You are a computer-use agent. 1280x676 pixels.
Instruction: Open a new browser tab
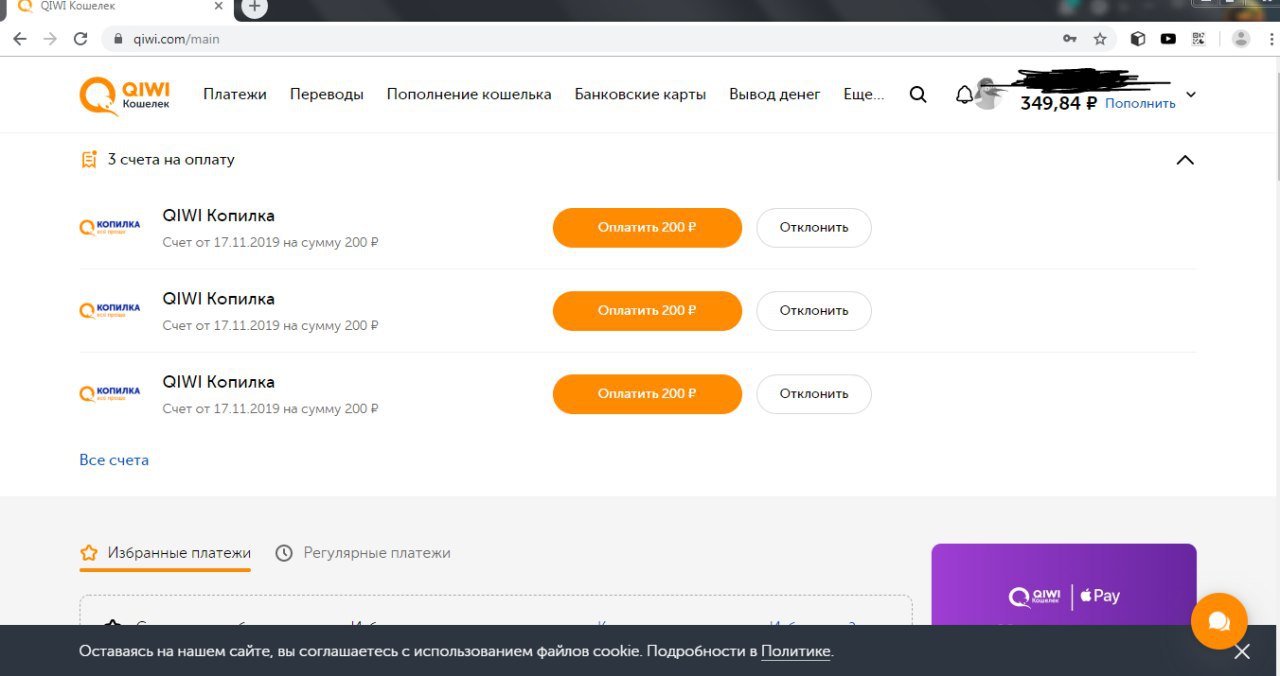click(x=255, y=7)
